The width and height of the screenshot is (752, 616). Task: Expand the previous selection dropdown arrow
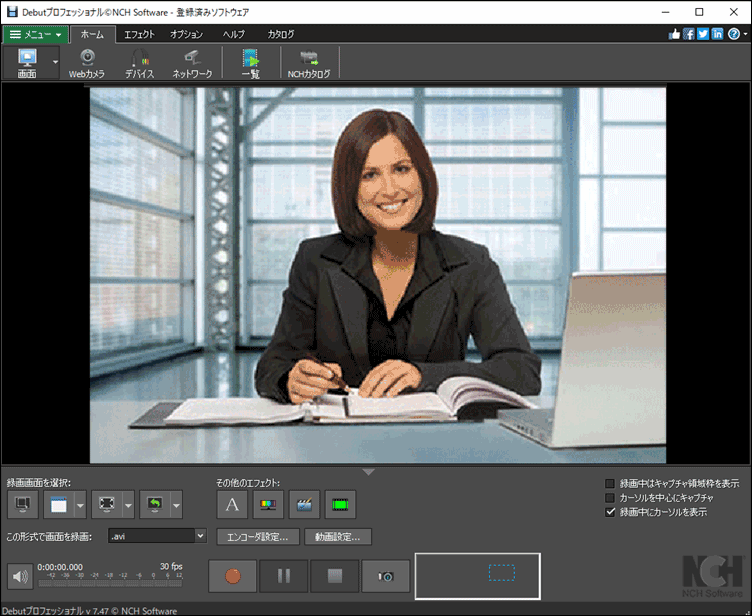(x=176, y=504)
